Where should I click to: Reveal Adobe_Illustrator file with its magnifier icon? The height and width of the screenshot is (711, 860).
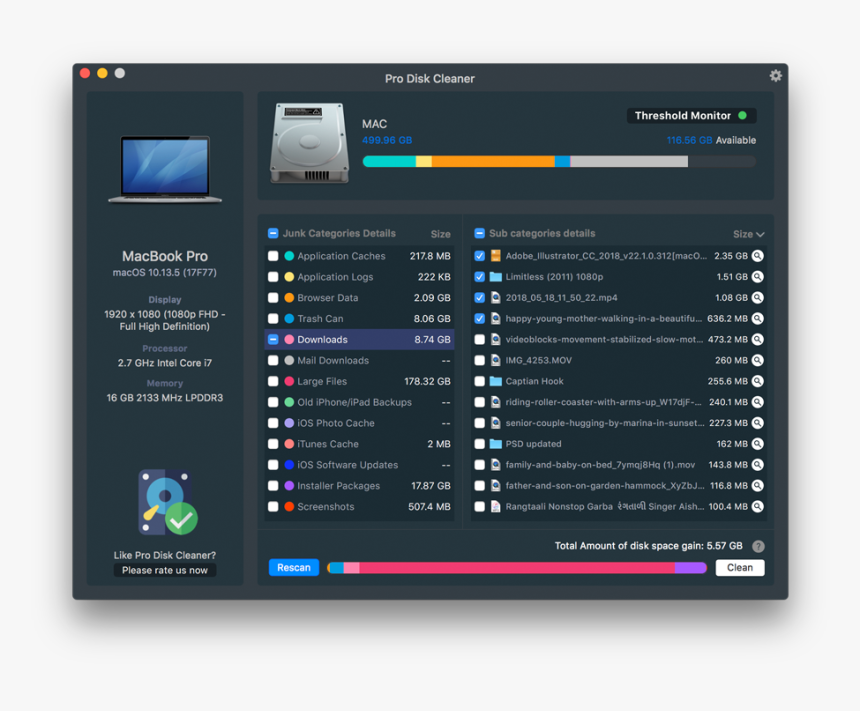coord(757,256)
